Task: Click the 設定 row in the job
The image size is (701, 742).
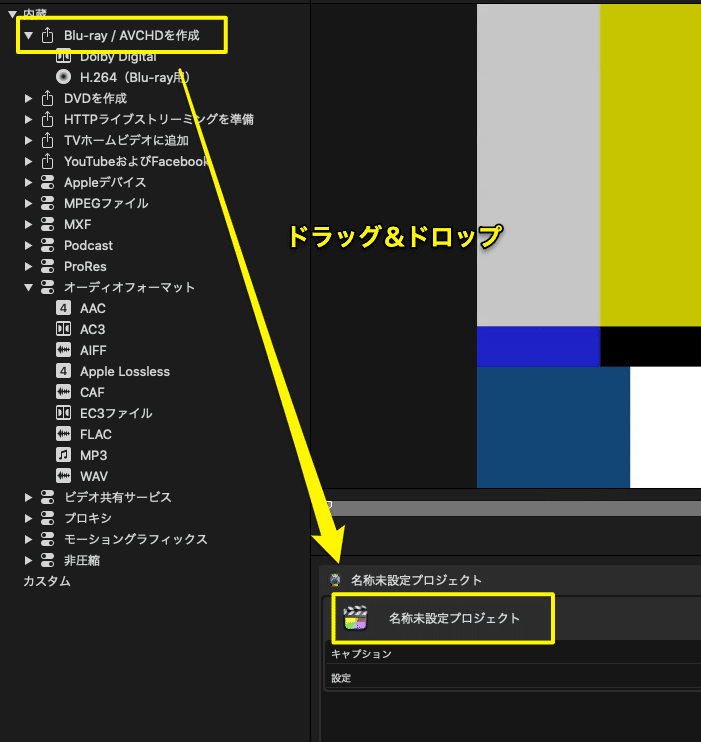Action: point(513,678)
